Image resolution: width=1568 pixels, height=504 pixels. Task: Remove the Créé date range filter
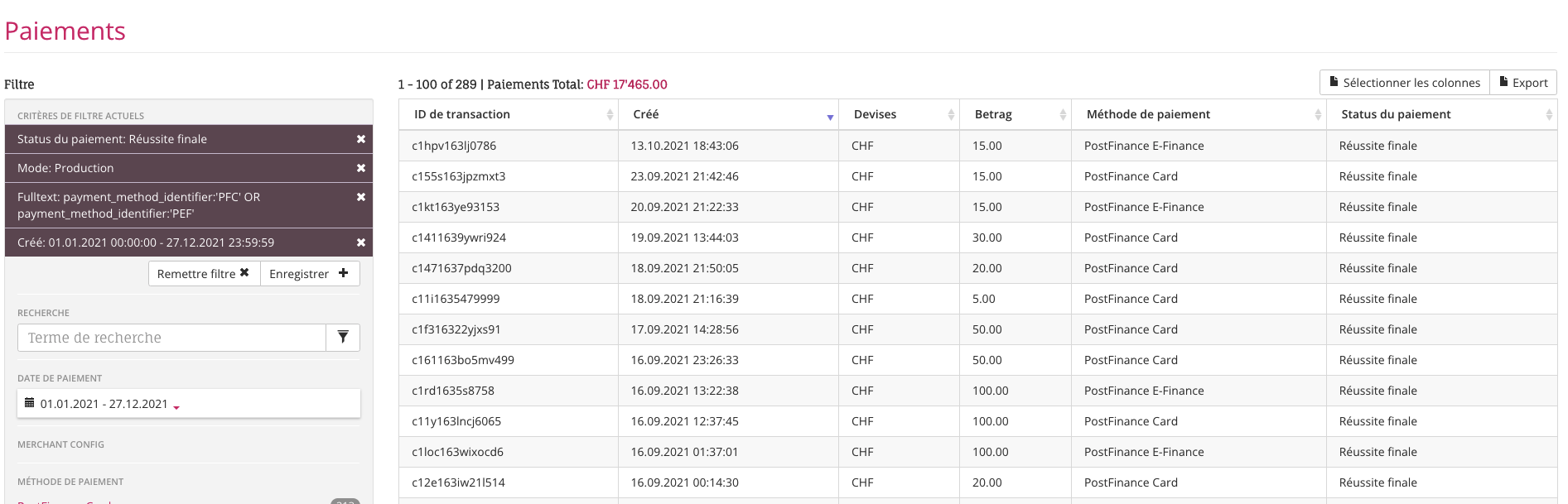361,242
